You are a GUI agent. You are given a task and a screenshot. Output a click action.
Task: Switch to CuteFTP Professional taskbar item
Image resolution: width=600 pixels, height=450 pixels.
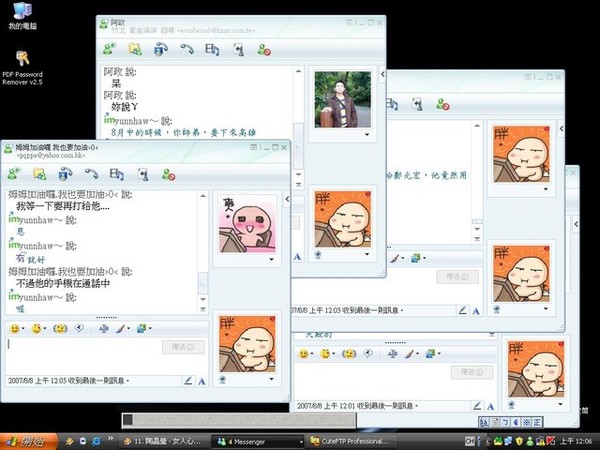click(350, 442)
